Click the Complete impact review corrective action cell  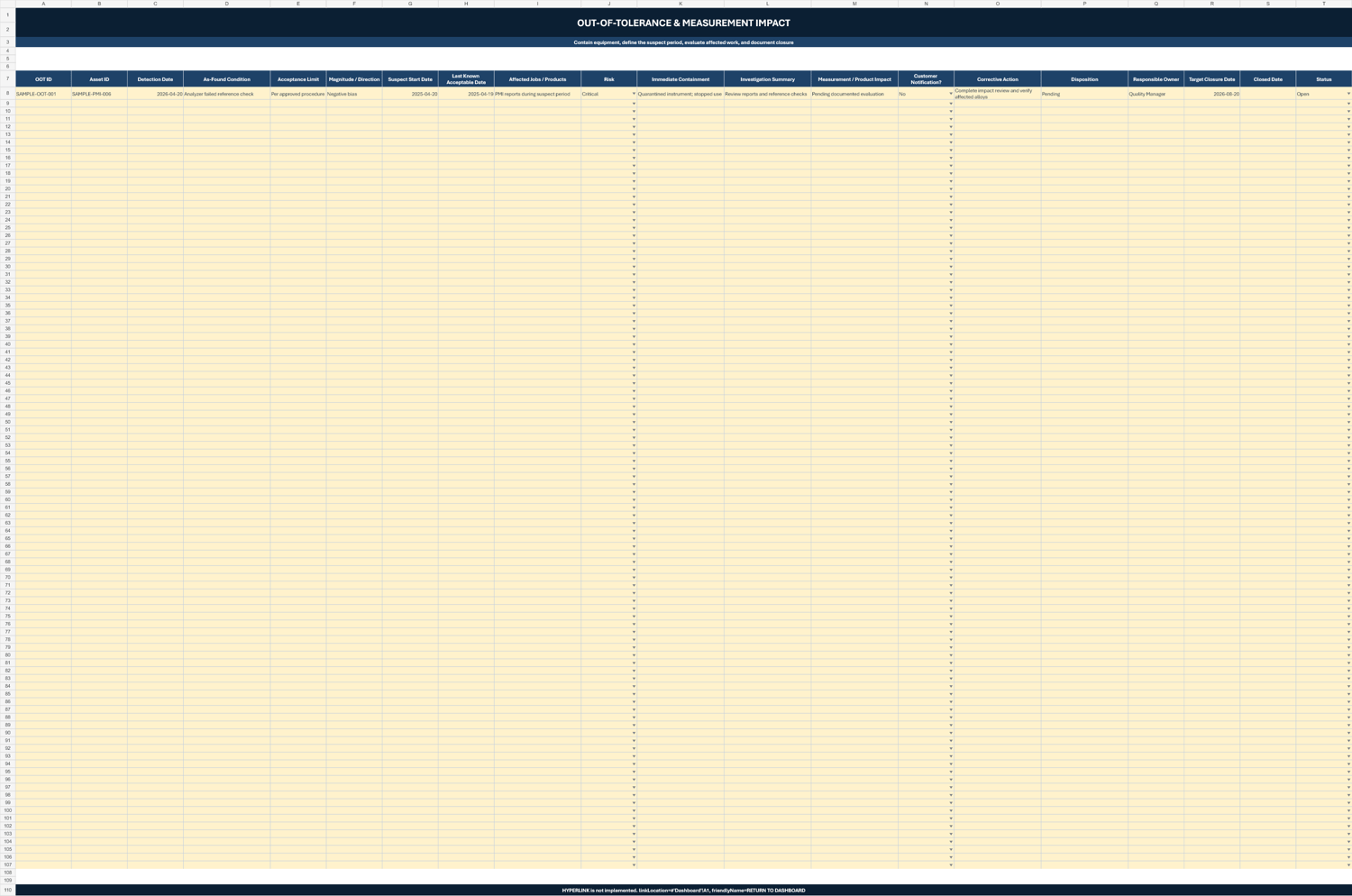[x=997, y=94]
